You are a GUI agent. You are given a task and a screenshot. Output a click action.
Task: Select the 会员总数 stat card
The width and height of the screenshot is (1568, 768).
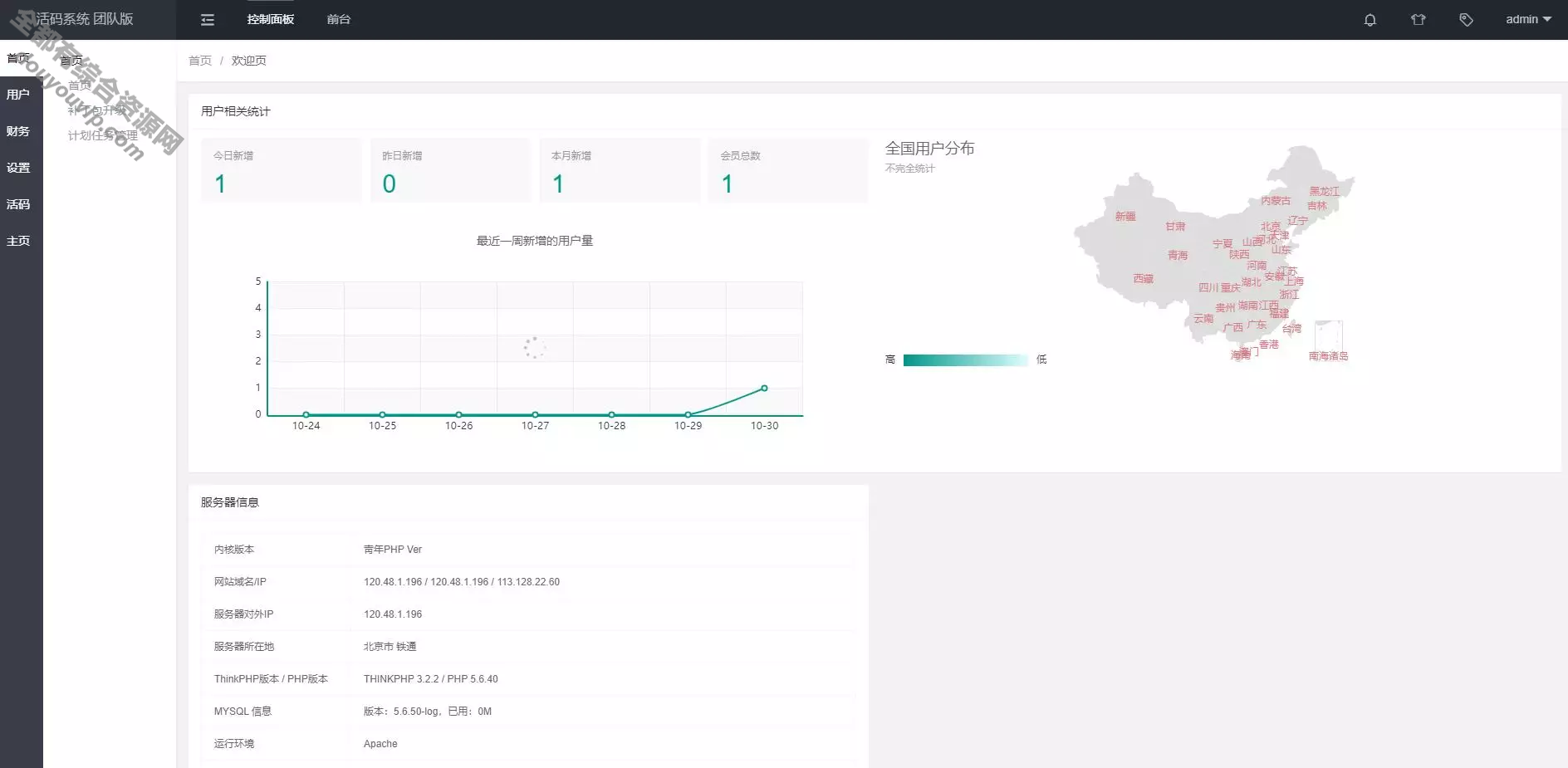[x=788, y=170]
